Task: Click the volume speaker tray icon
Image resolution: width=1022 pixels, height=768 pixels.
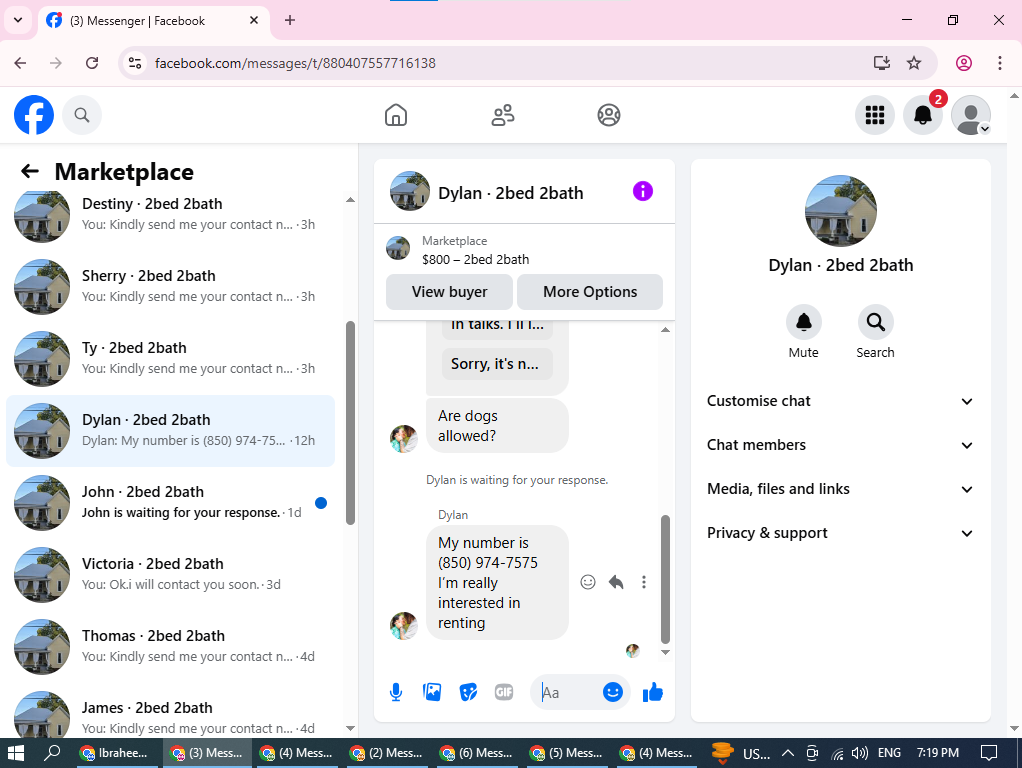Action: [860, 753]
